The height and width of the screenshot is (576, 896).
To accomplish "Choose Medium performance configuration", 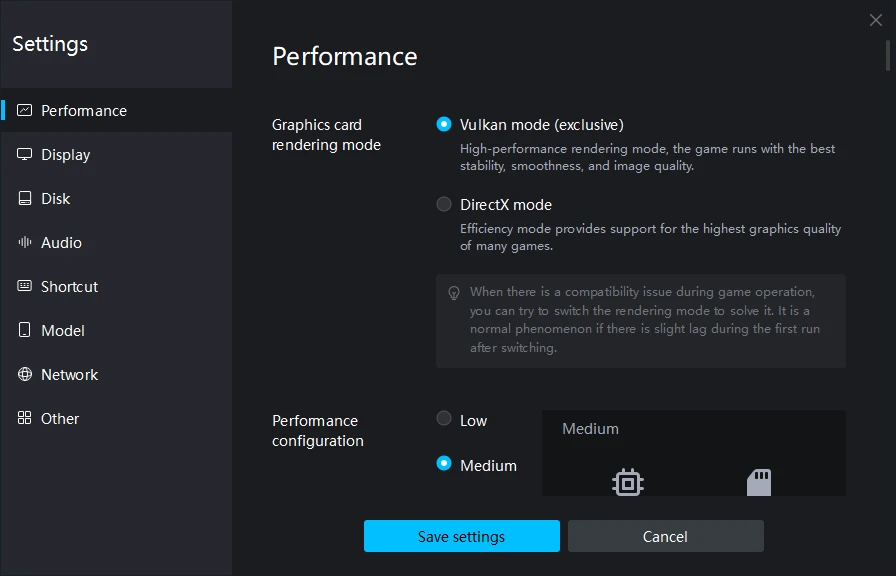I will (444, 464).
